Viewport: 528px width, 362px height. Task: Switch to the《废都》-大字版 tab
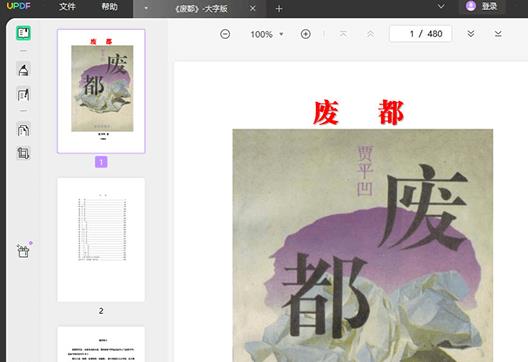(201, 9)
